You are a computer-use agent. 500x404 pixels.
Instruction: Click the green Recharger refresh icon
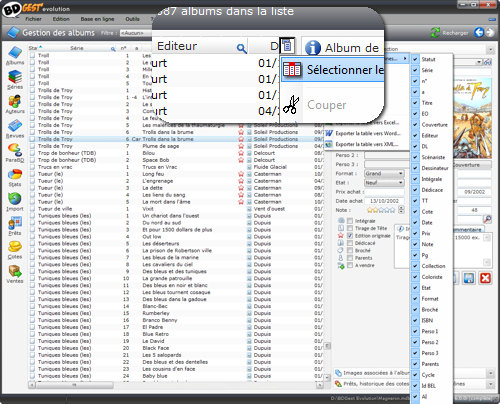(x=435, y=32)
